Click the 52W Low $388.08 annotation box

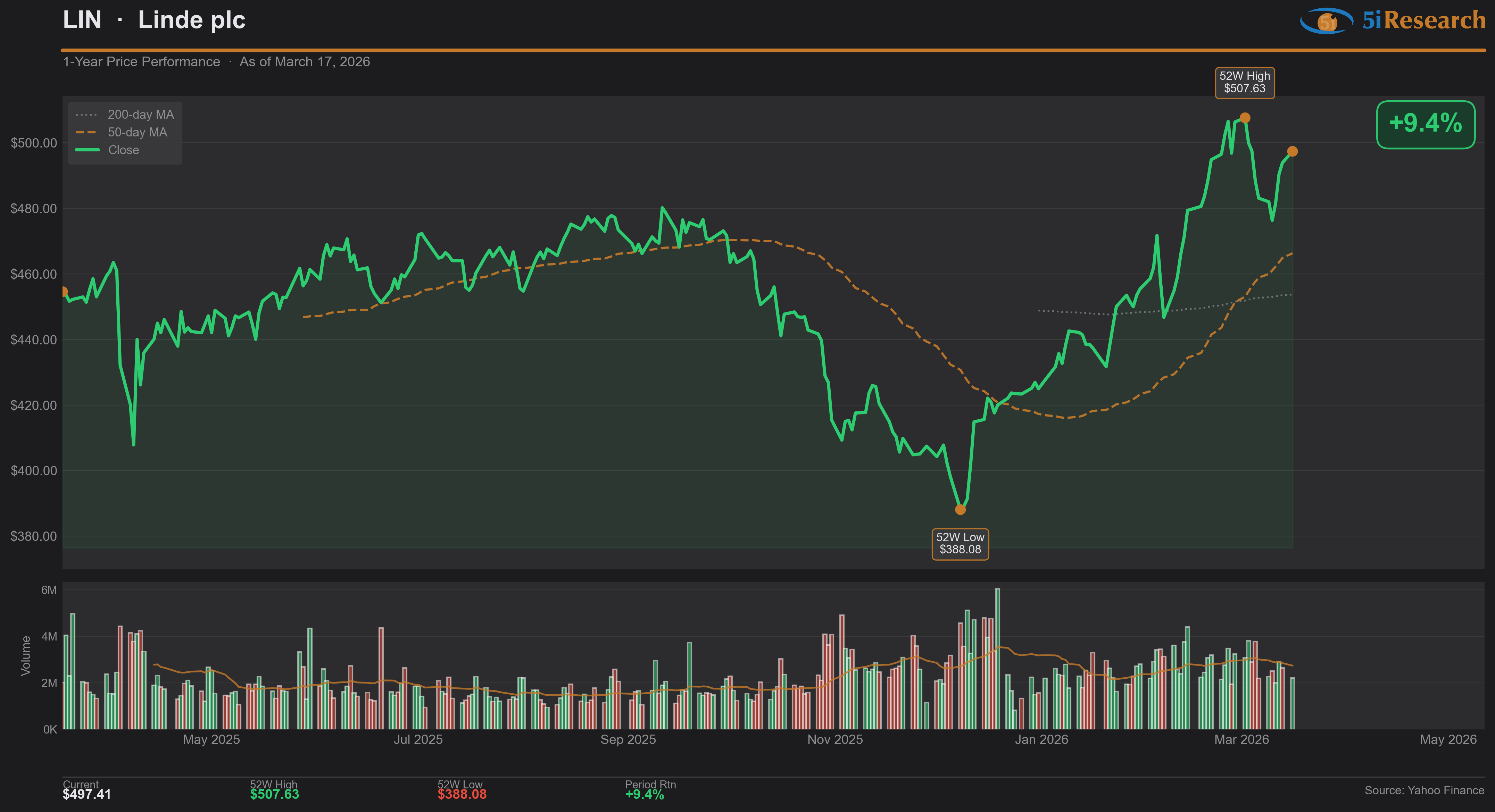(960, 544)
